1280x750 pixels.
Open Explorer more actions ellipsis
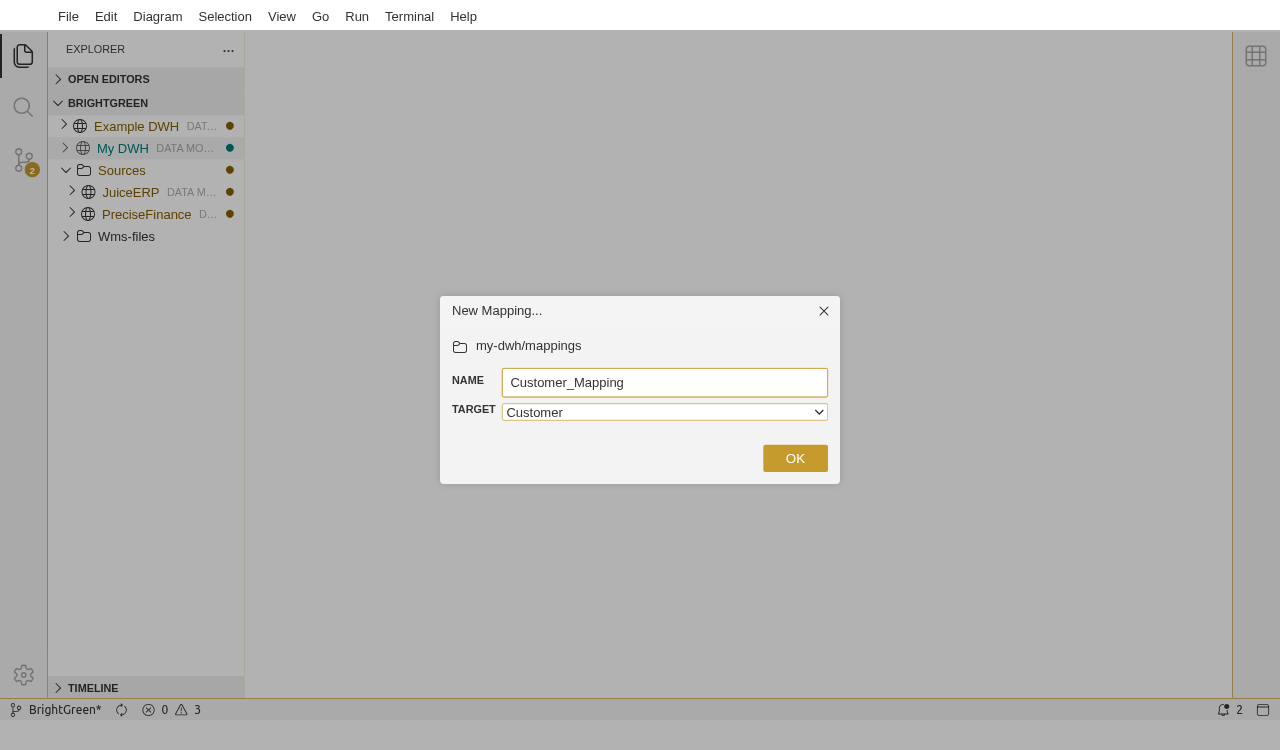pyautogui.click(x=228, y=50)
